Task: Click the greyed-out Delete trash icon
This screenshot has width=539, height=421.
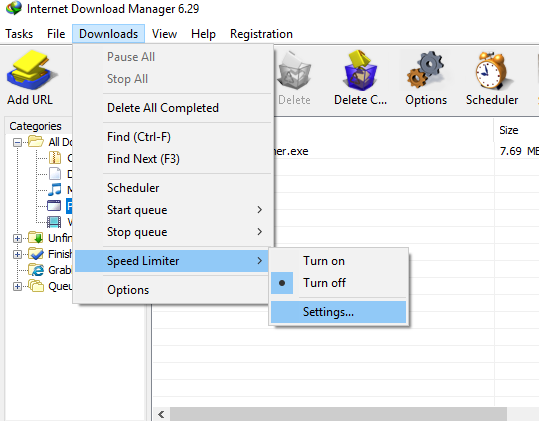Action: tap(294, 70)
